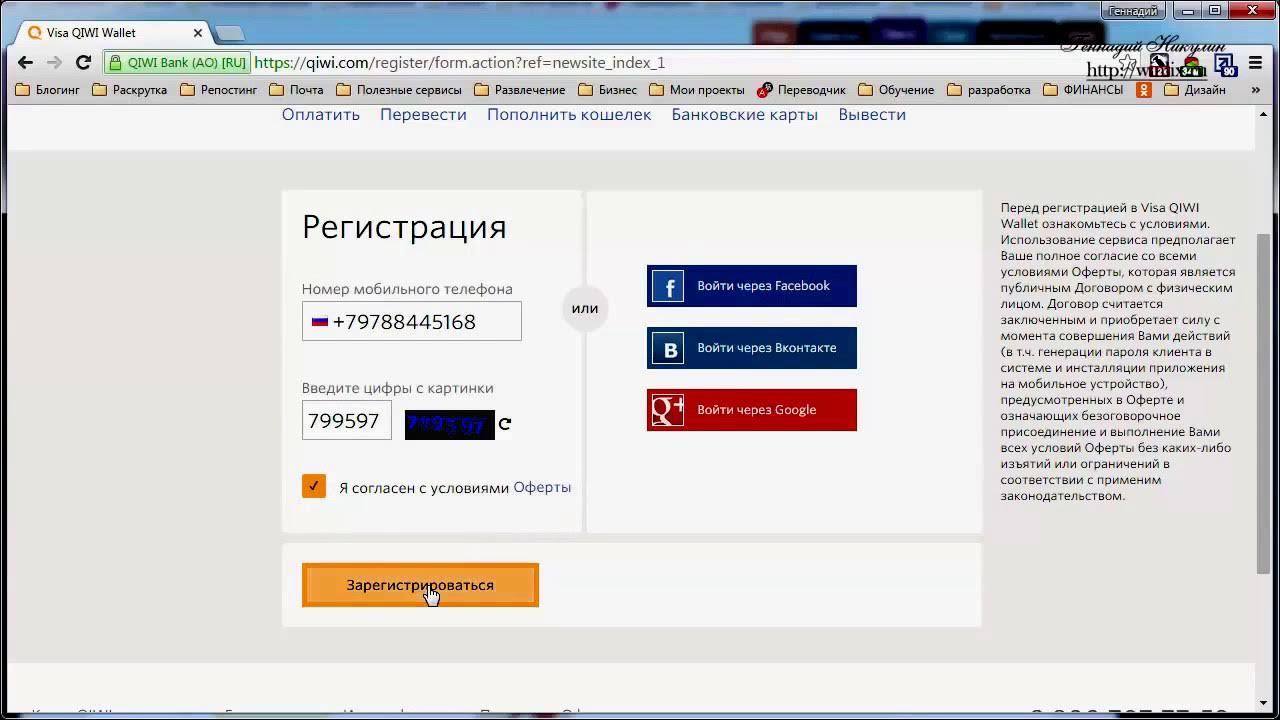The image size is (1280, 720).
Task: Click the captcha picture
Action: point(449,424)
